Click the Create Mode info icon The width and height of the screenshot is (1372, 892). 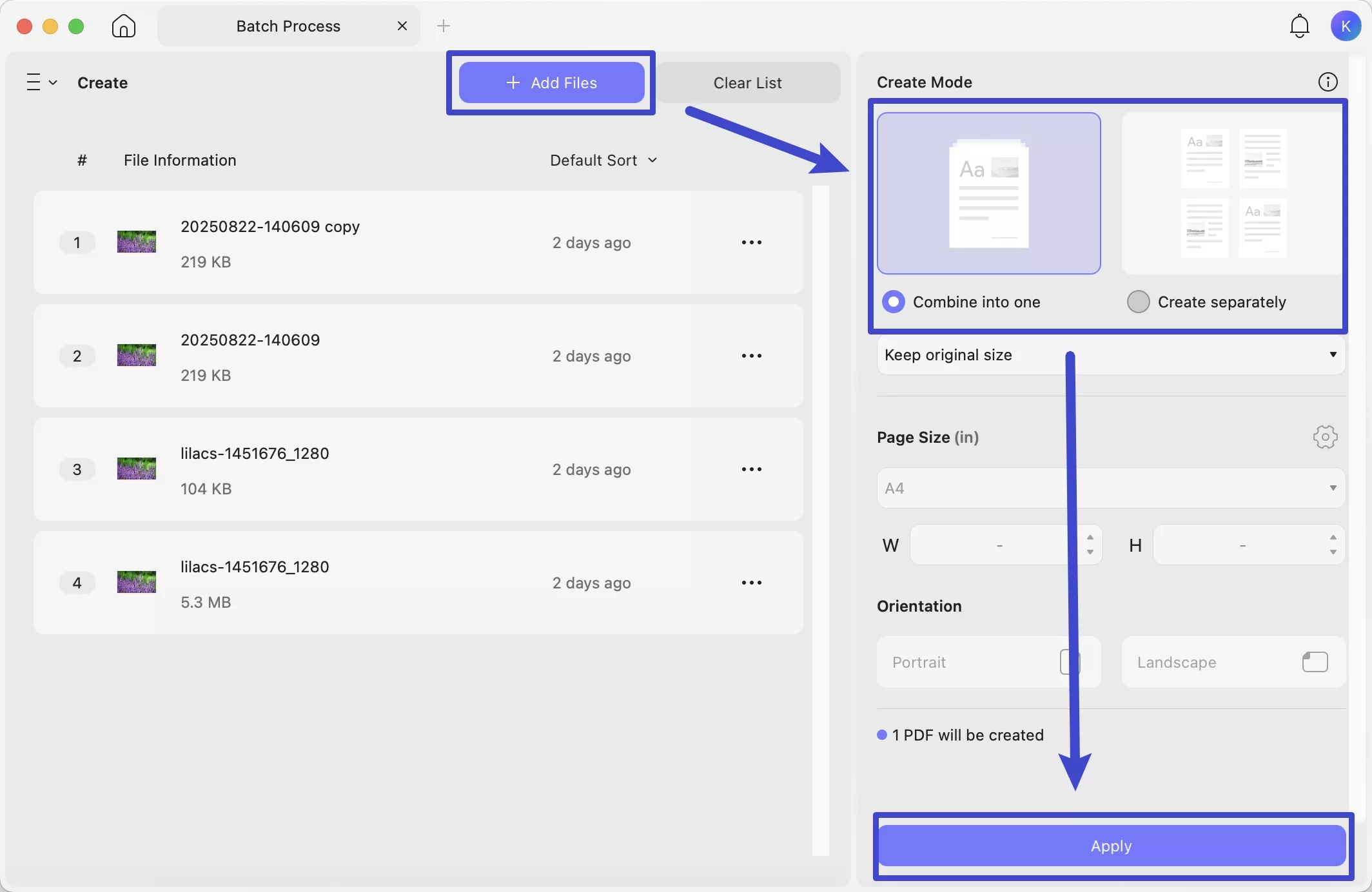pos(1328,82)
